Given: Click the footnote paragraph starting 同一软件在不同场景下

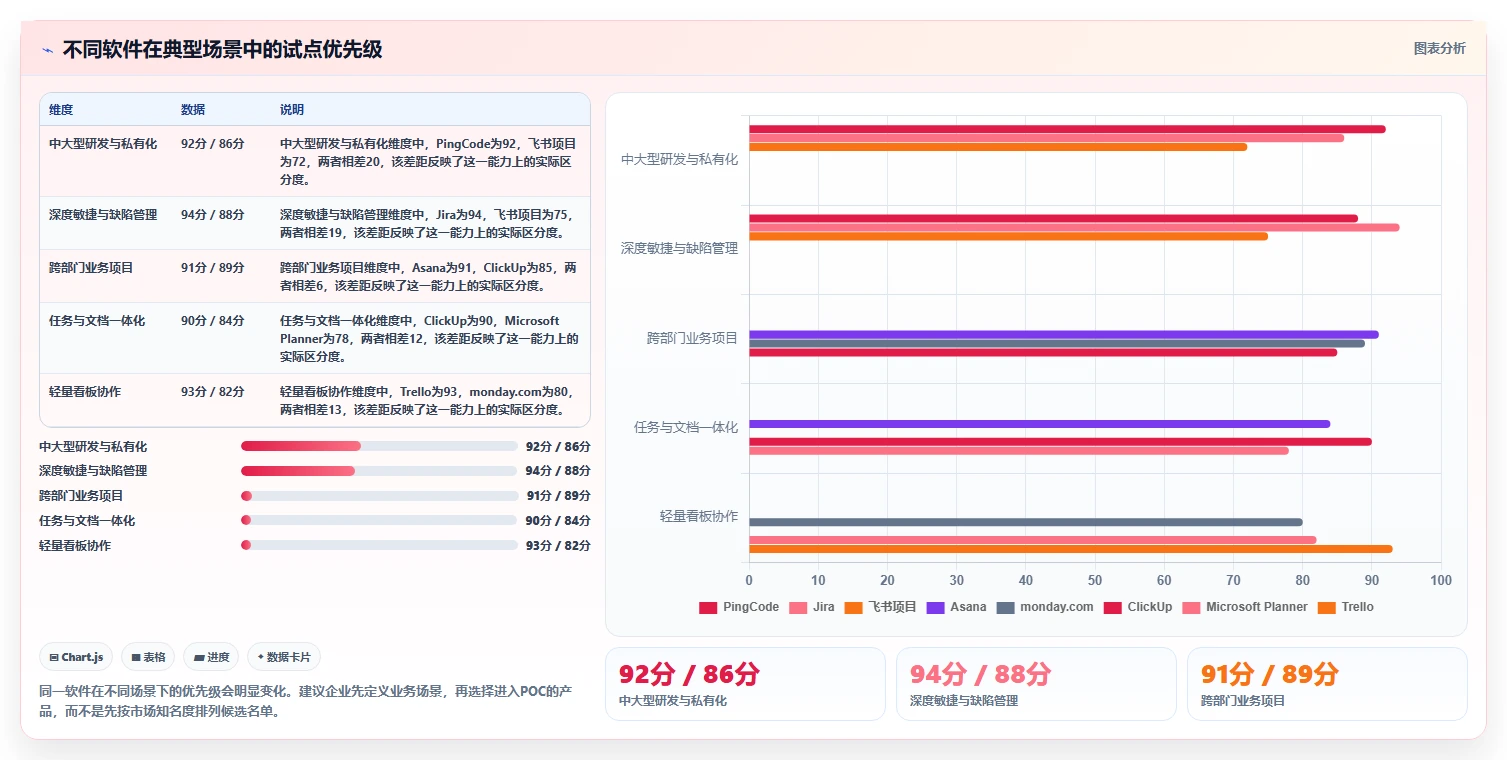Looking at the screenshot, I should 305,701.
